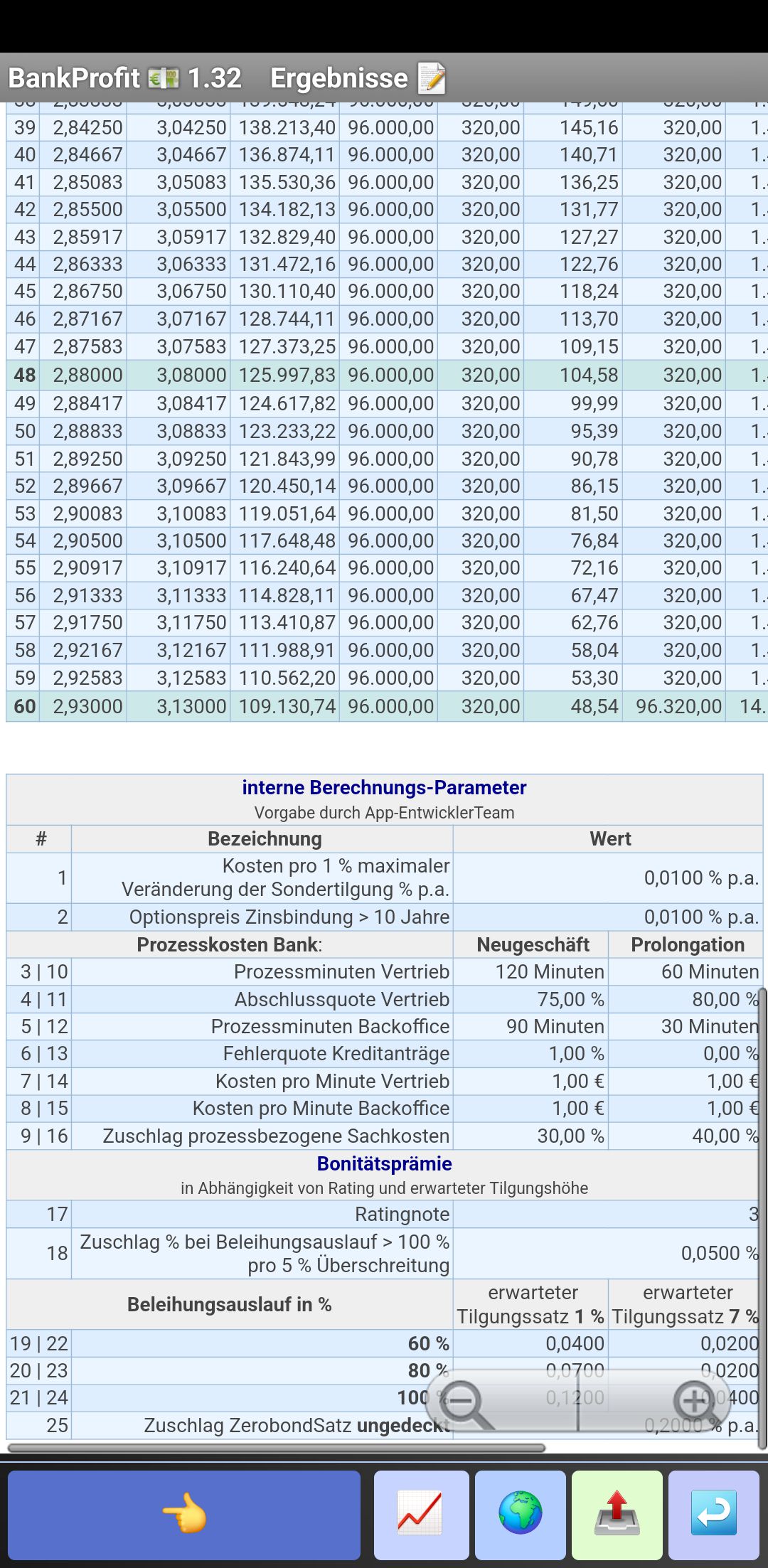Tap the 'Abschlussquote Vertrieb' label
768x1568 pixels.
pyautogui.click(x=342, y=999)
